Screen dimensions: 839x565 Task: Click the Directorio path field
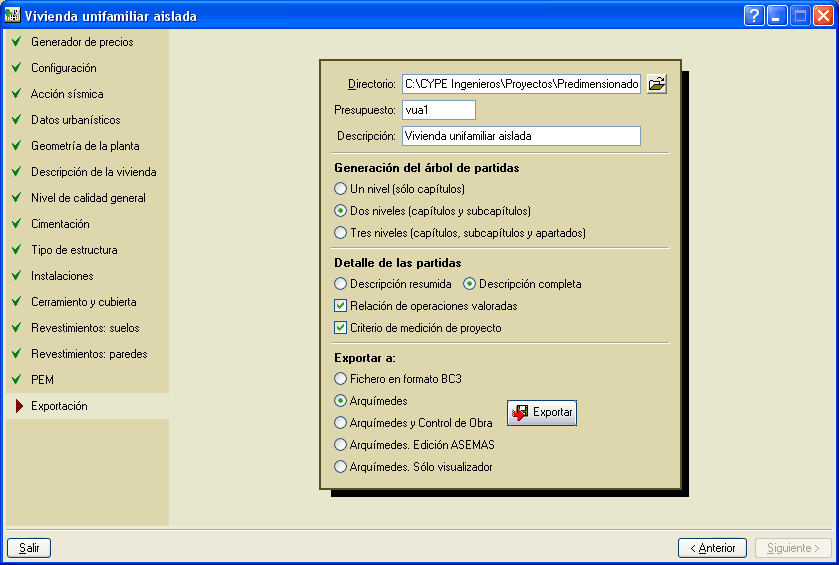pyautogui.click(x=521, y=84)
